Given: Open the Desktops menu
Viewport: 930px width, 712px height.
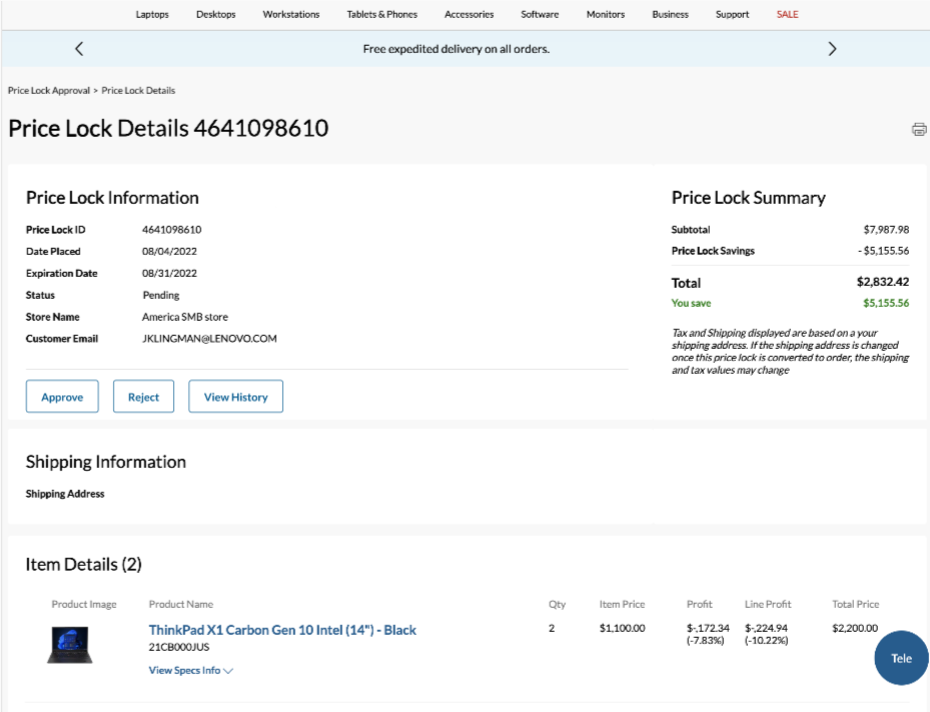Looking at the screenshot, I should coord(216,14).
